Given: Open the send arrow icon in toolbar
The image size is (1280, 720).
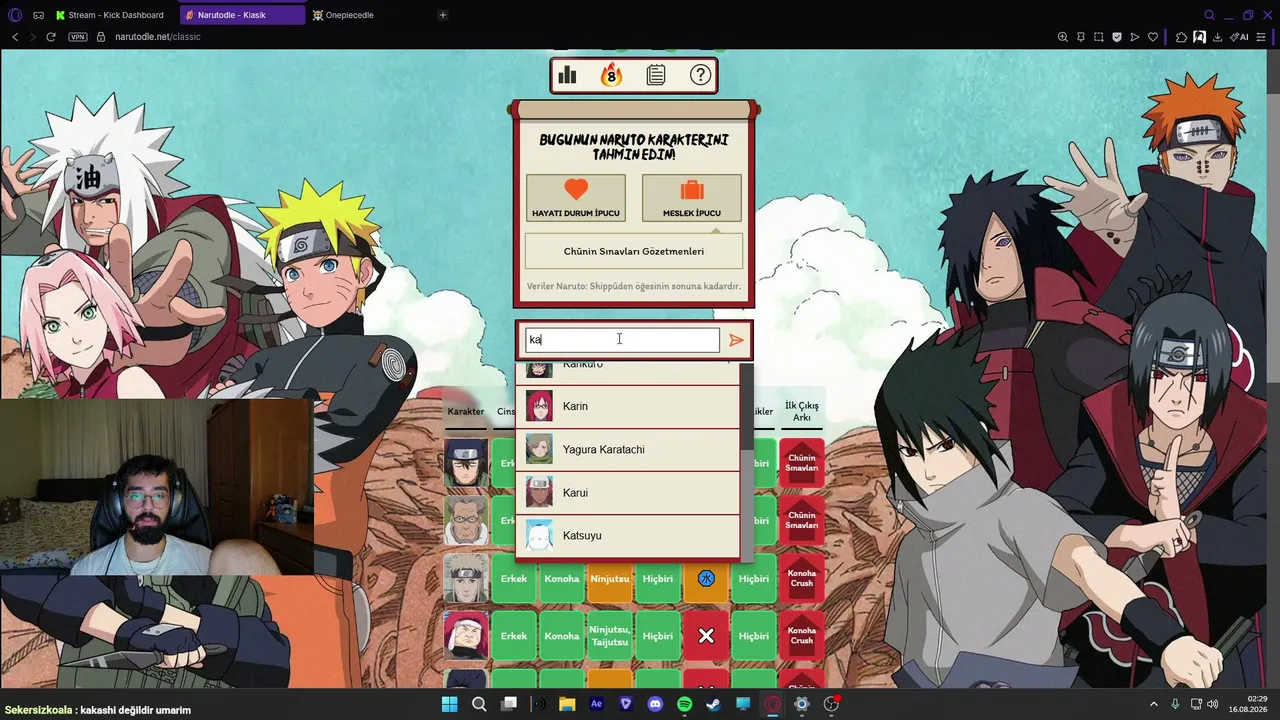Looking at the screenshot, I should [1134, 37].
